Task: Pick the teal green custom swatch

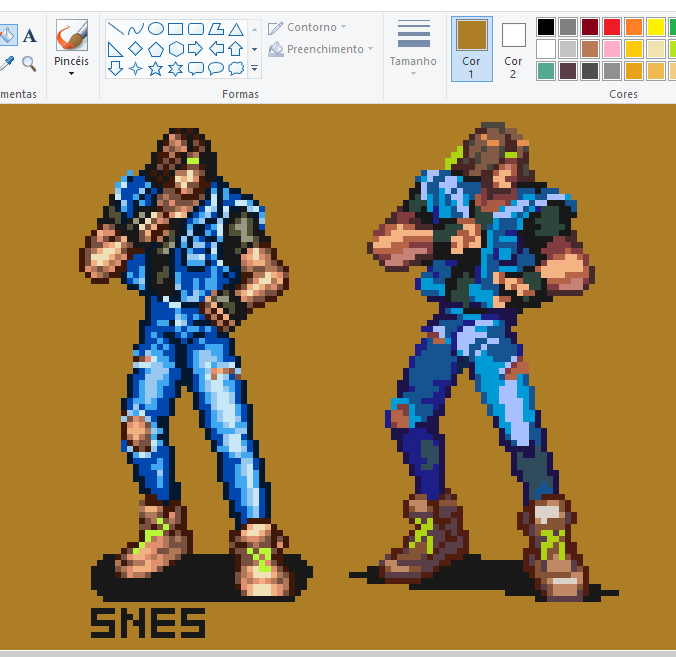Action: 546,71
